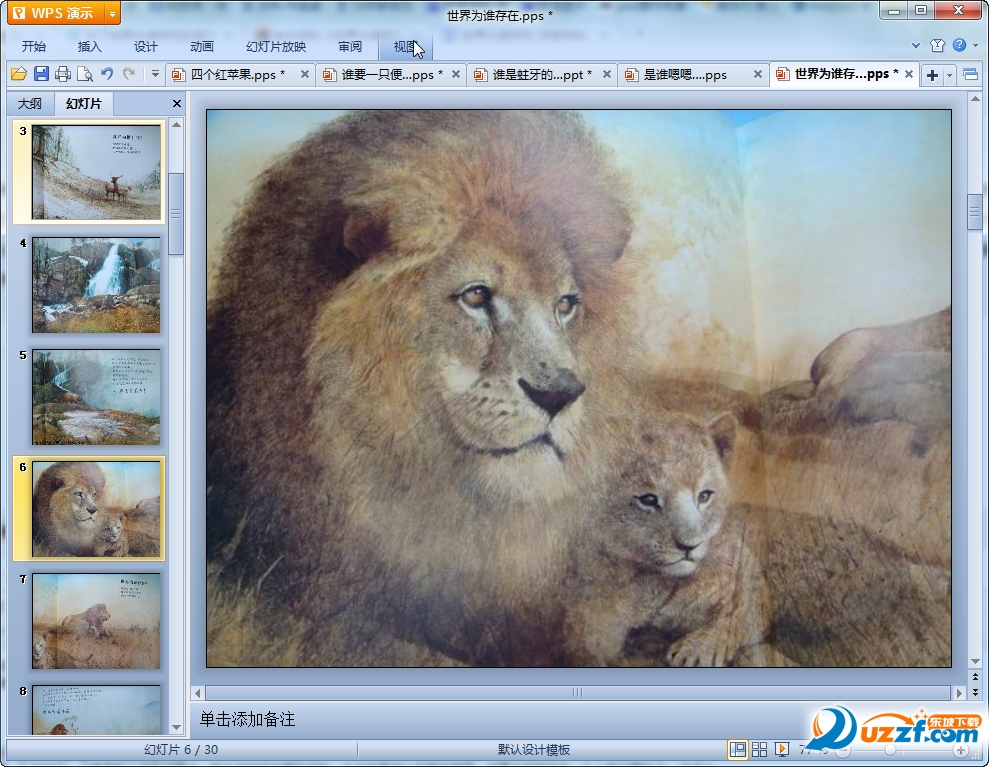Viewport: 989px width, 767px height.
Task: Select slide 6 thumbnail with the lions
Action: [96, 509]
